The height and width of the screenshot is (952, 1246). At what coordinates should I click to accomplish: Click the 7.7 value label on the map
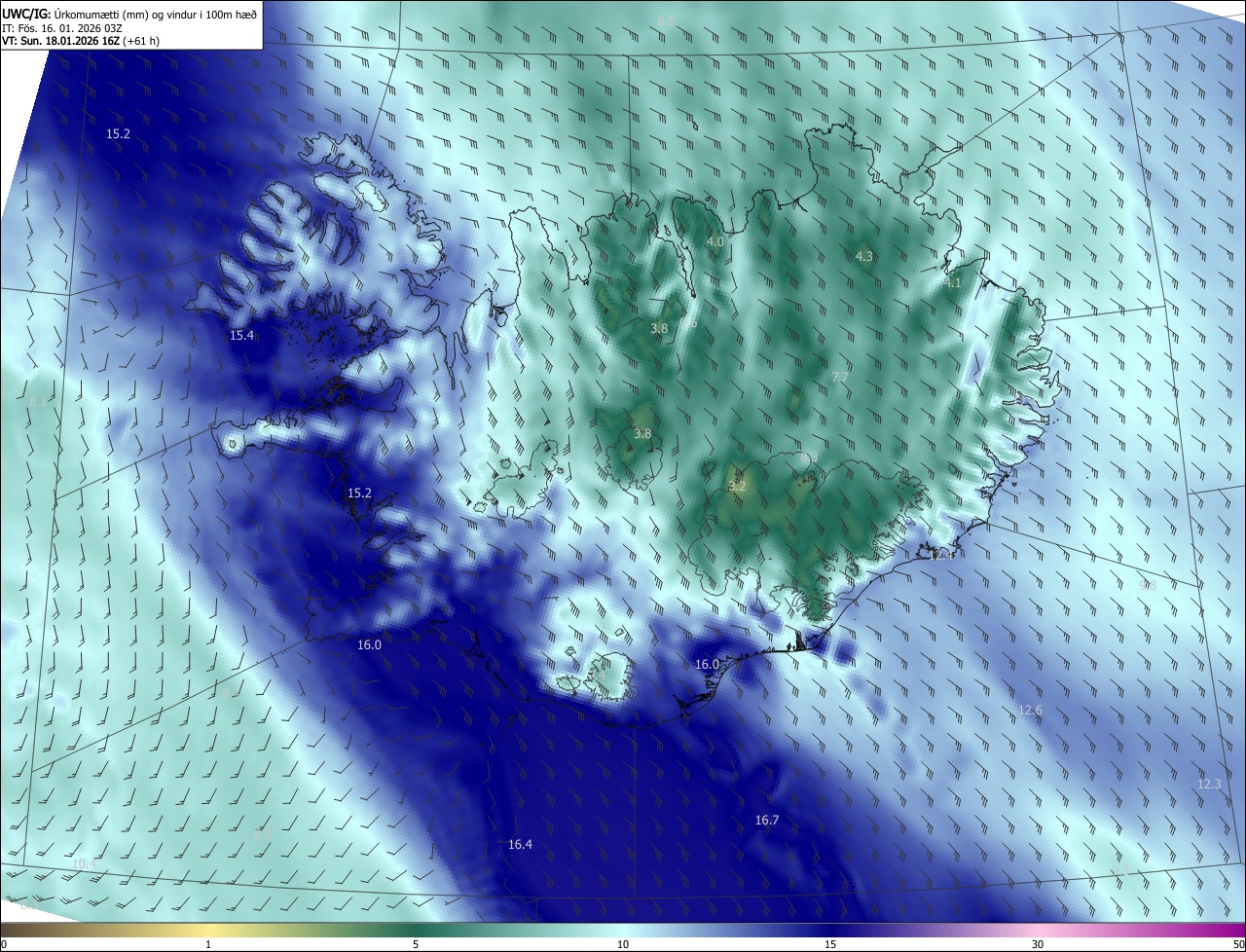[x=841, y=377]
